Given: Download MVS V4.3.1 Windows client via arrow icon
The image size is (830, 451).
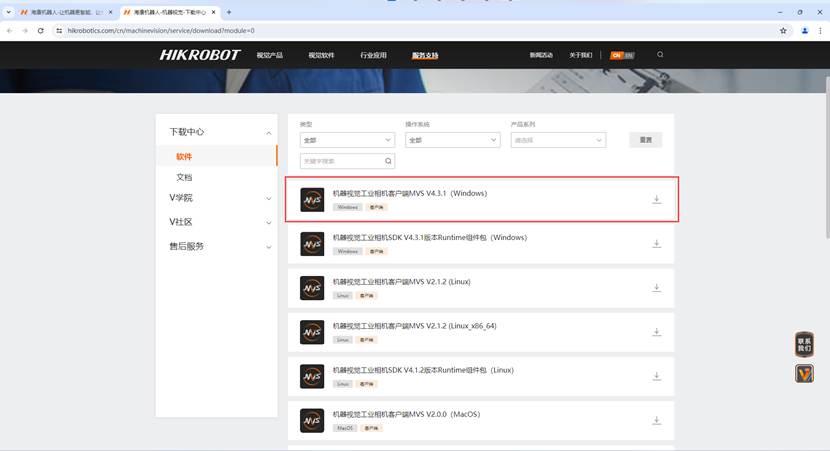Looking at the screenshot, I should [x=656, y=200].
